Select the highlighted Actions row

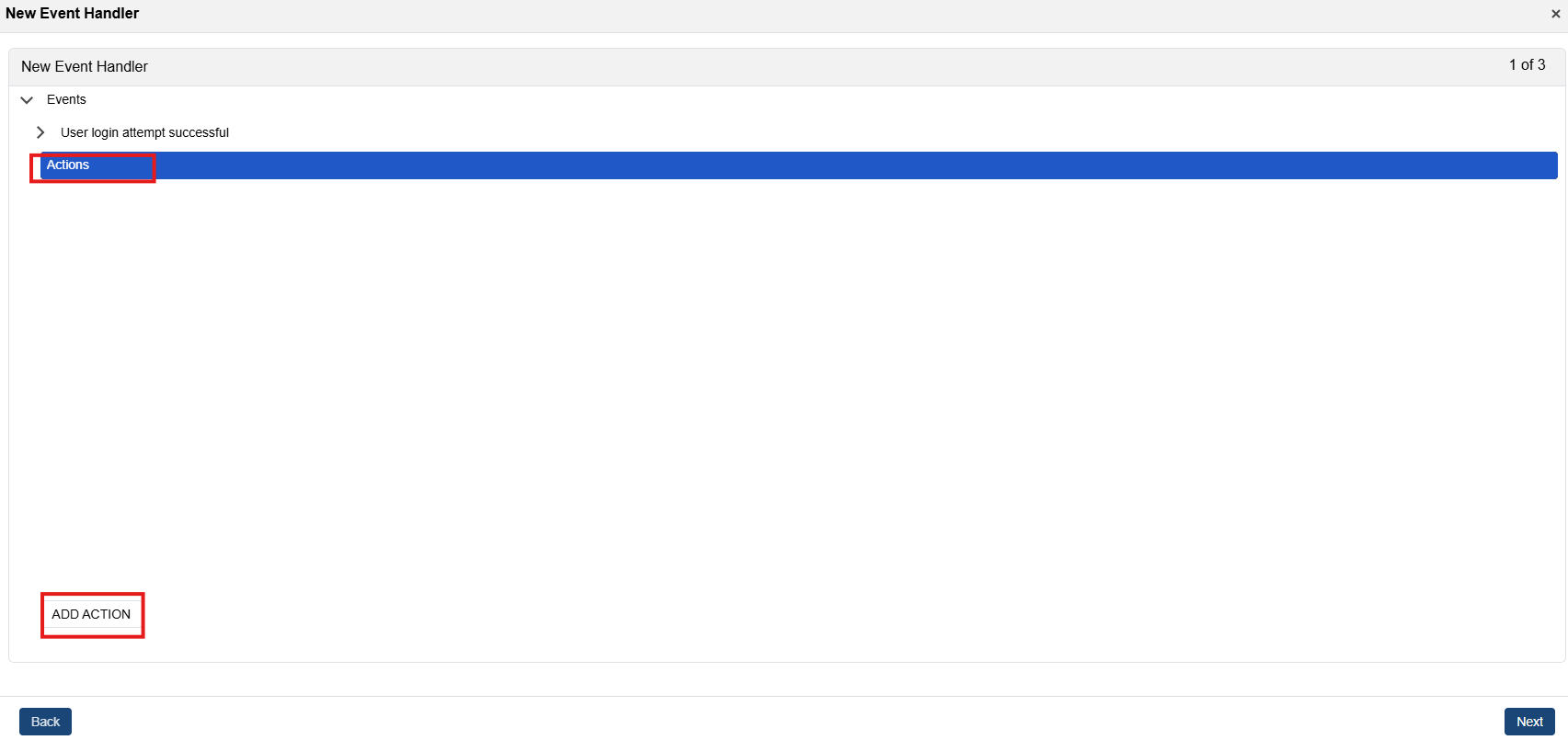(791, 165)
